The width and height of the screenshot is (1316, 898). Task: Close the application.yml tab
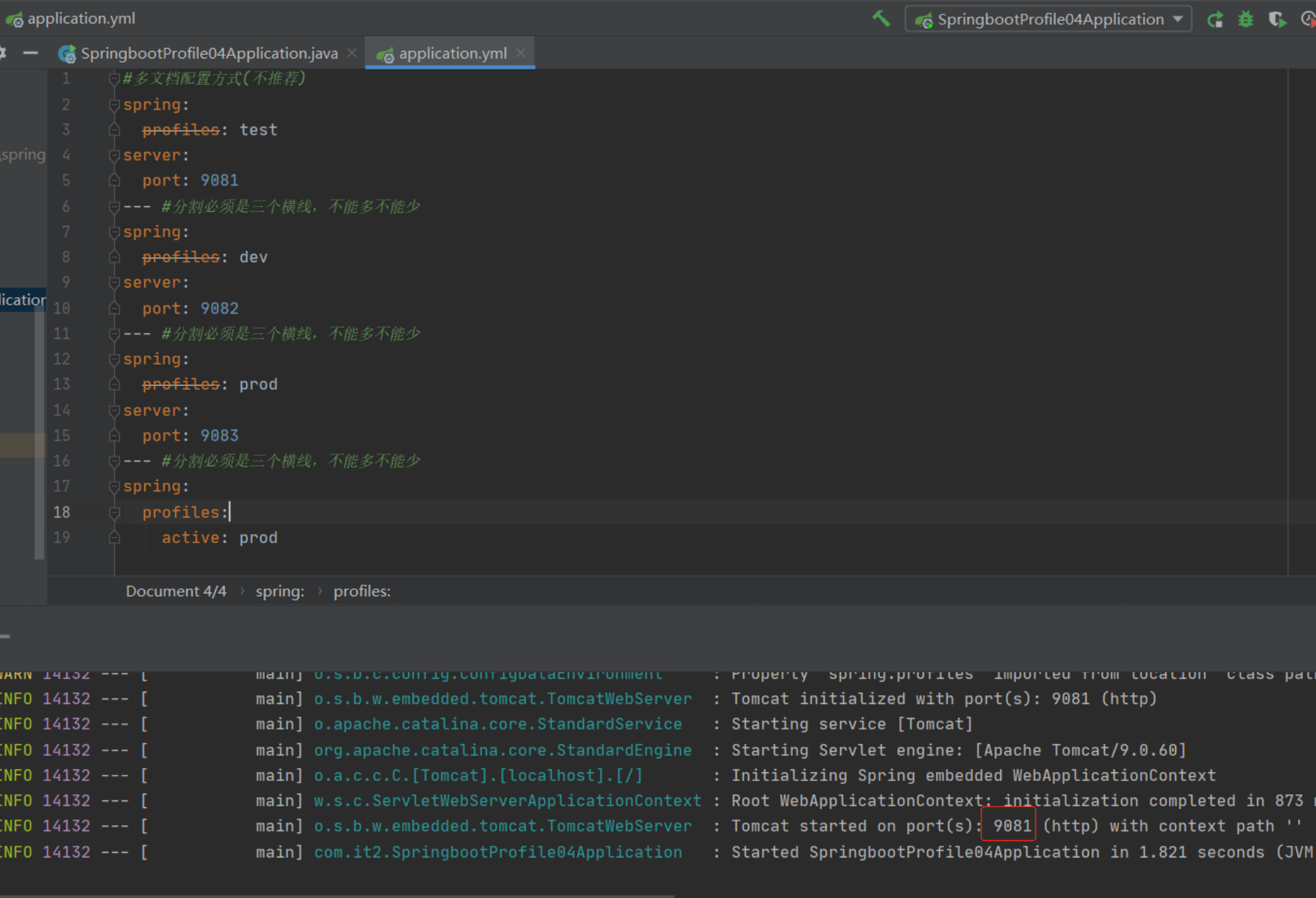pyautogui.click(x=521, y=53)
